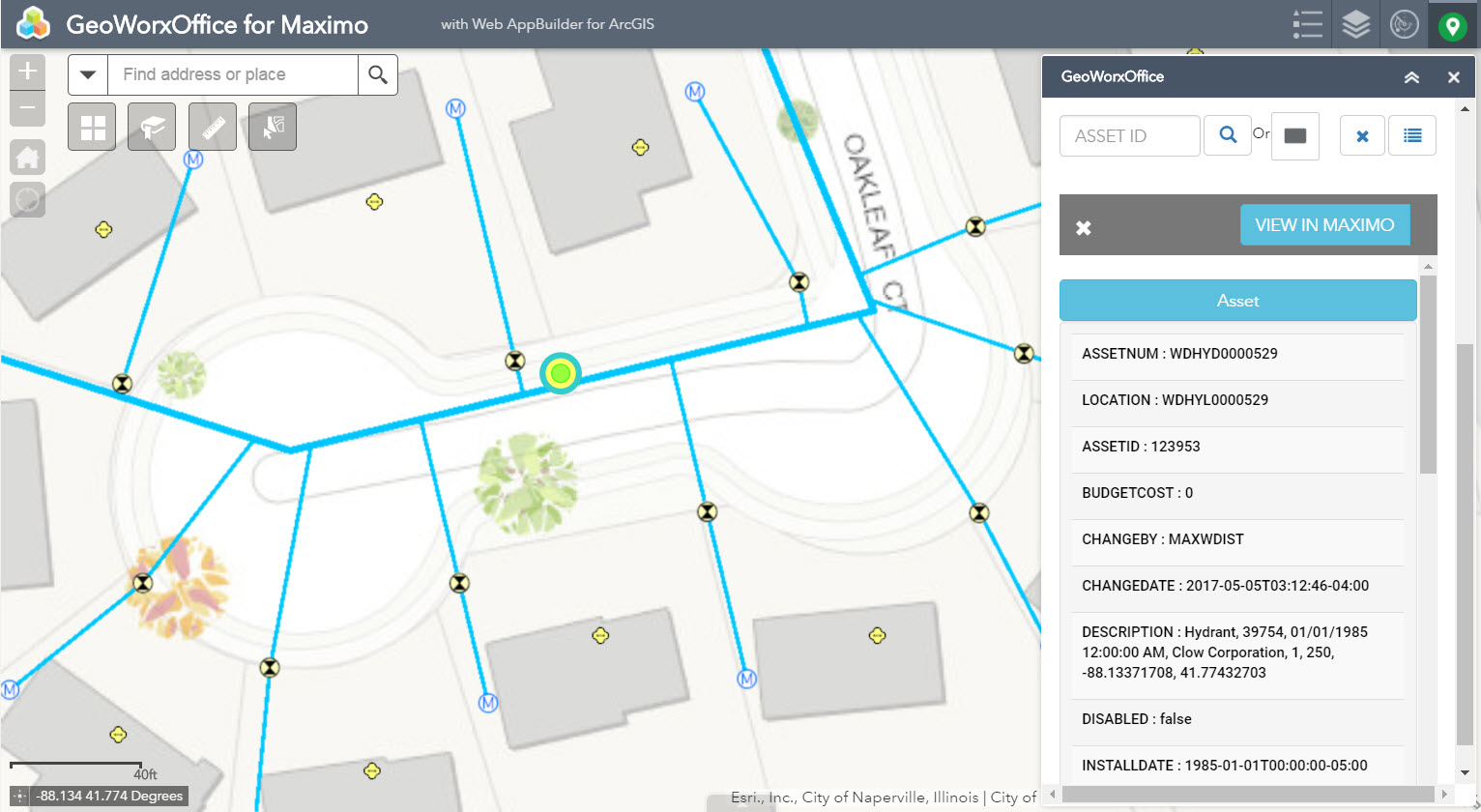Collapse the GeoWorxOffice panel
The image size is (1481, 812).
coord(1411,77)
